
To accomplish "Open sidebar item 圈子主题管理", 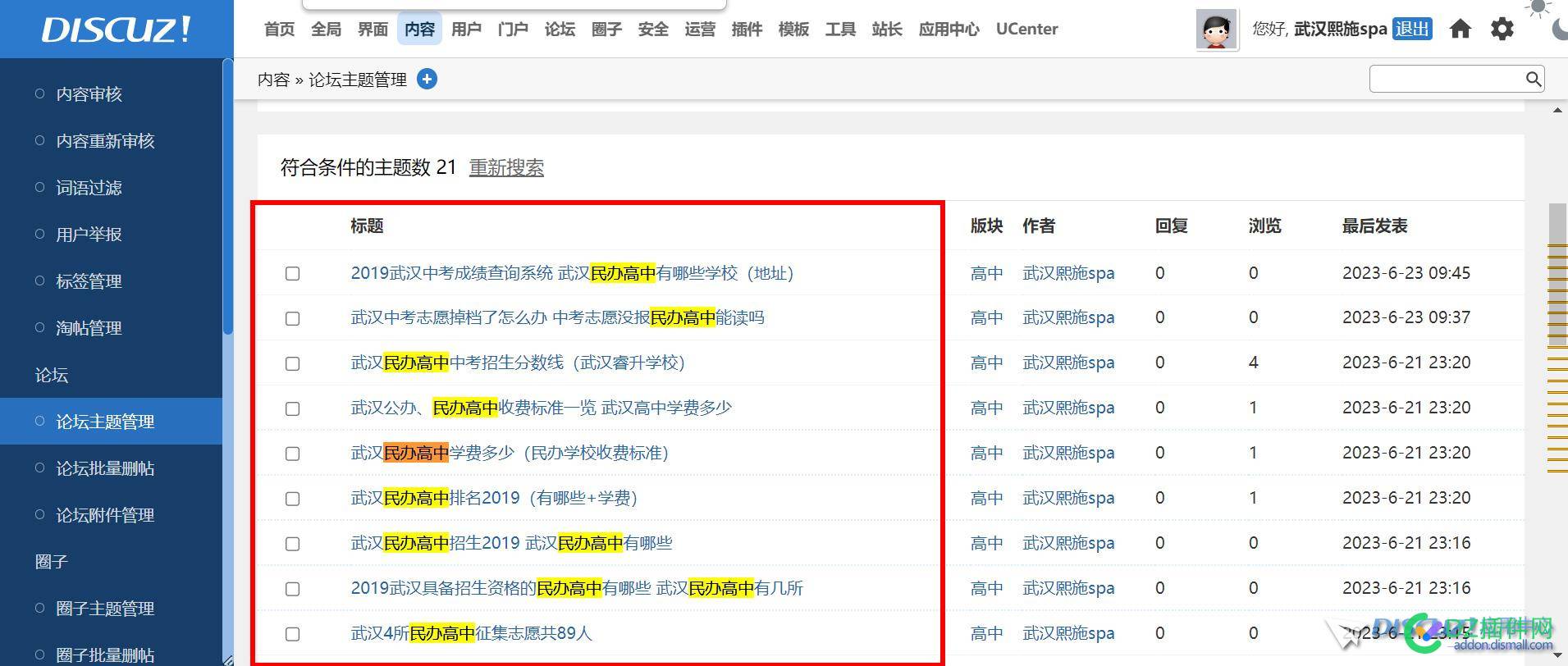I will 105,609.
